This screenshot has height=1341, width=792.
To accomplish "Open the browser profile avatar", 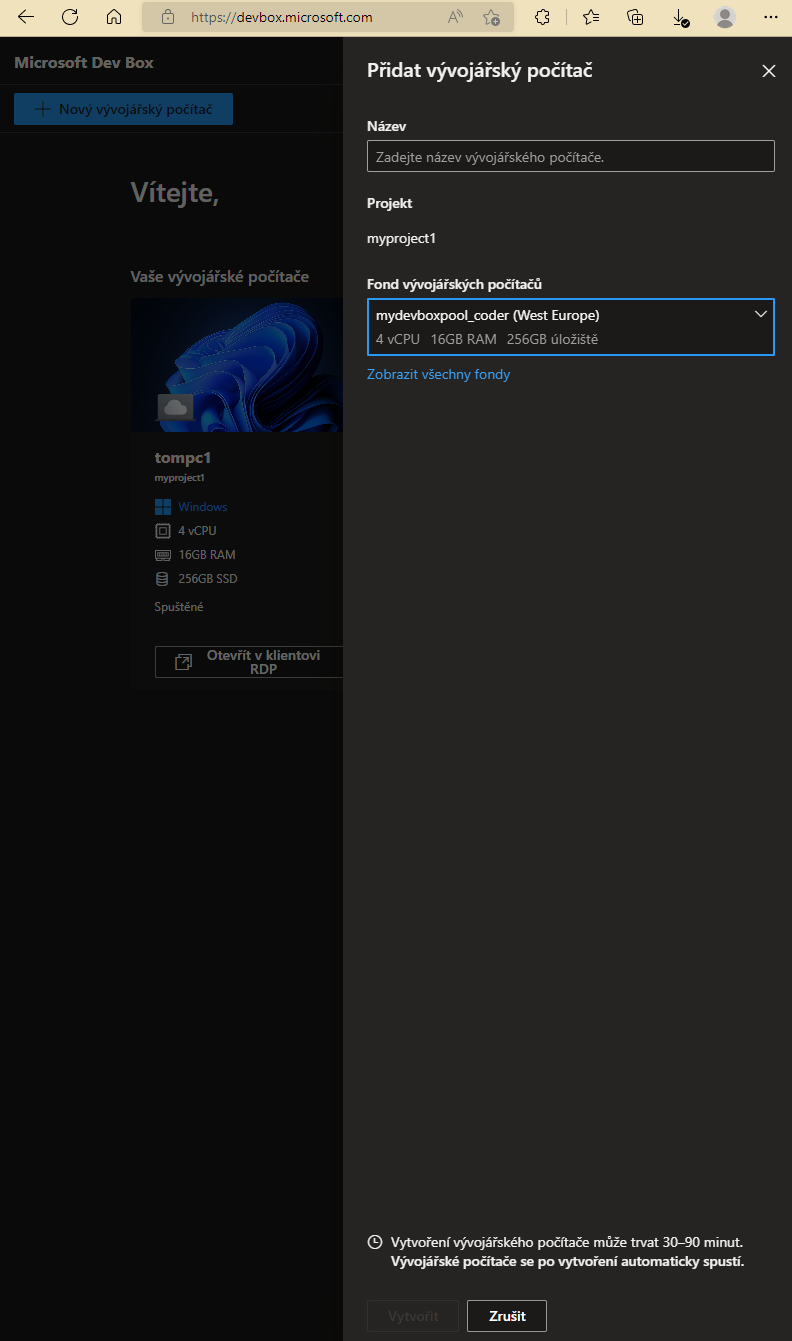I will 725,17.
